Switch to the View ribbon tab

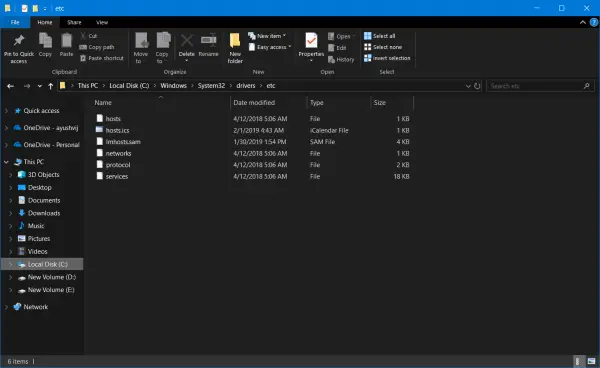point(102,23)
